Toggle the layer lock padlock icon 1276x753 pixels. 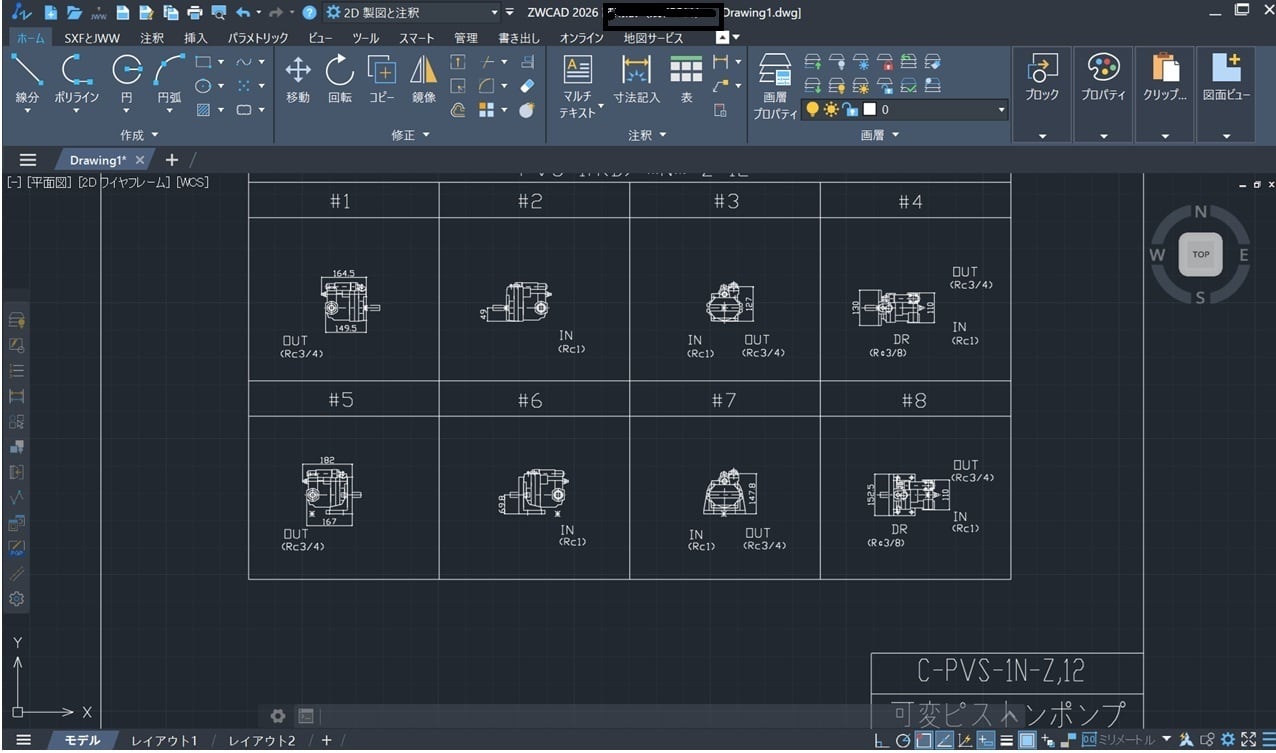click(850, 110)
